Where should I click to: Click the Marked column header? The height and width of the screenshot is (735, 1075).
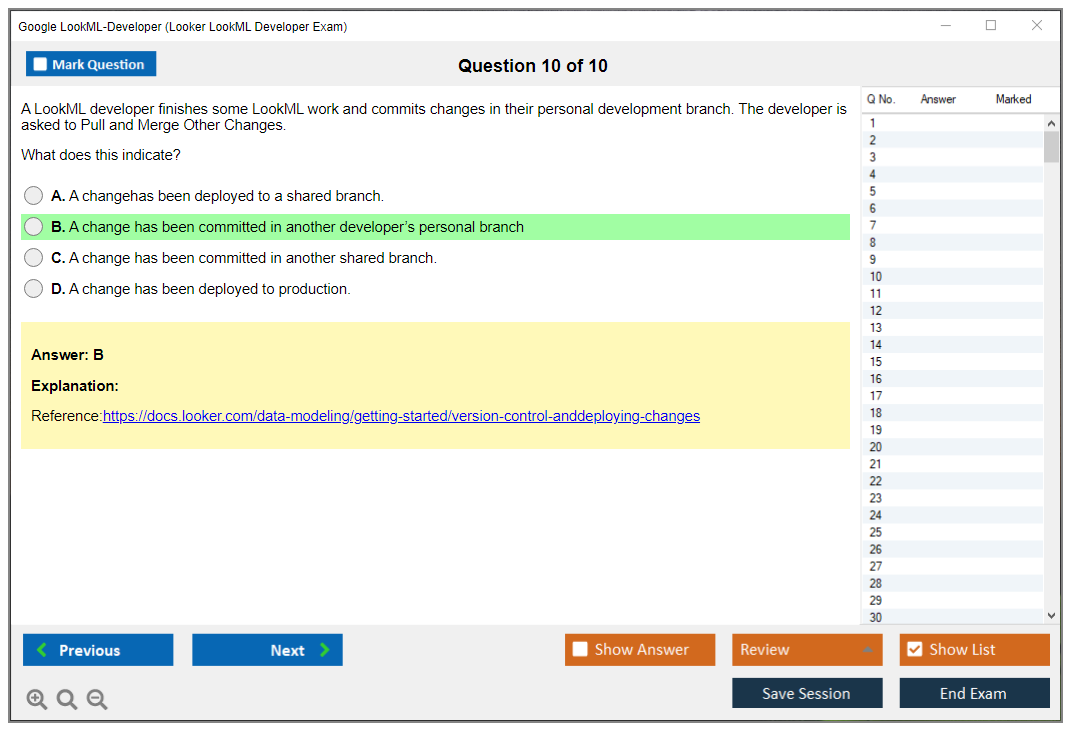[x=1013, y=99]
